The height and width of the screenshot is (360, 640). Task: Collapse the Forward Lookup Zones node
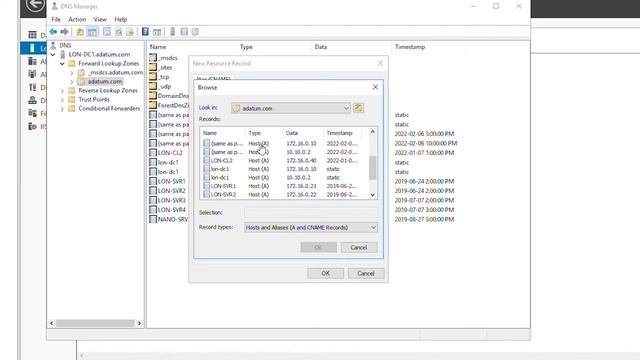click(62, 64)
